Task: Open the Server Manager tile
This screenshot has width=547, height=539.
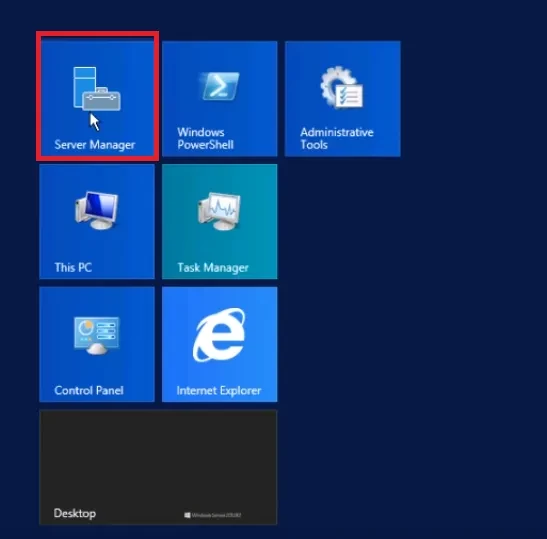Action: click(97, 98)
